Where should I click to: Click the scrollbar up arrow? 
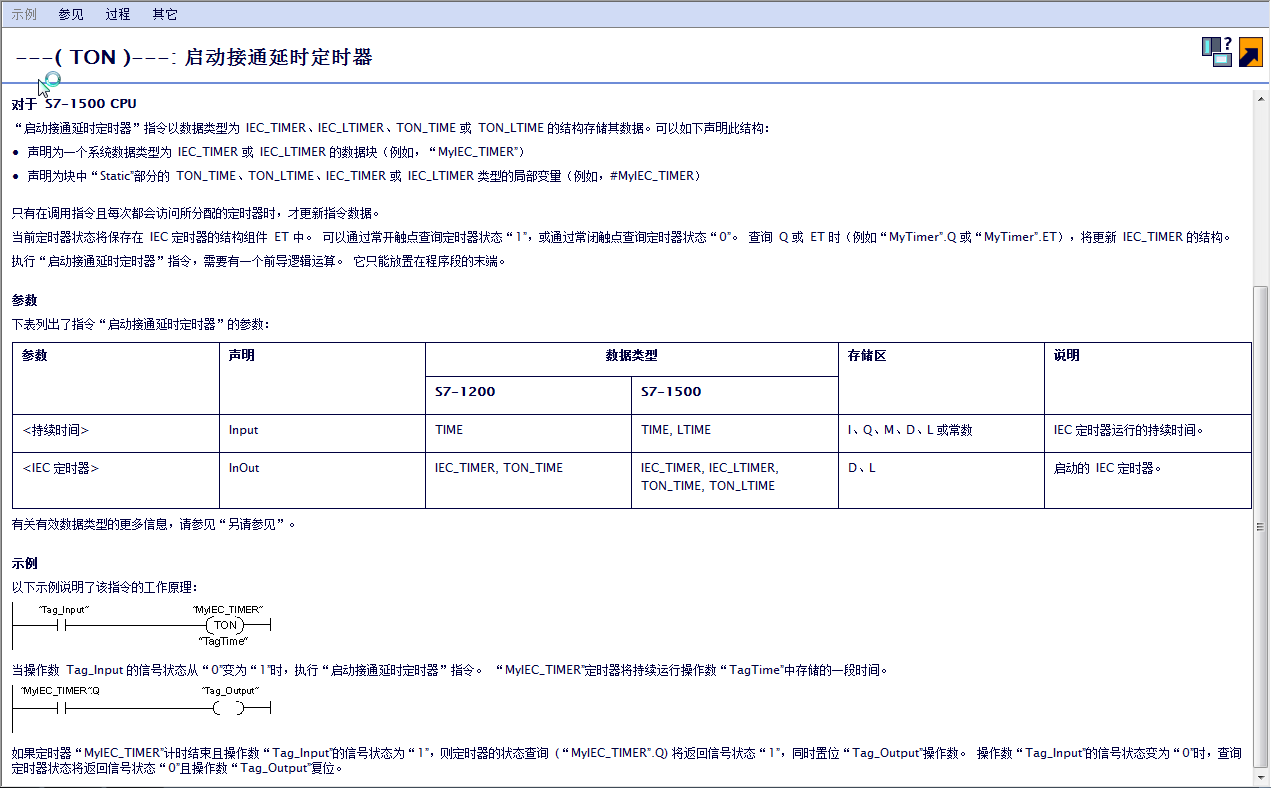coord(1262,95)
